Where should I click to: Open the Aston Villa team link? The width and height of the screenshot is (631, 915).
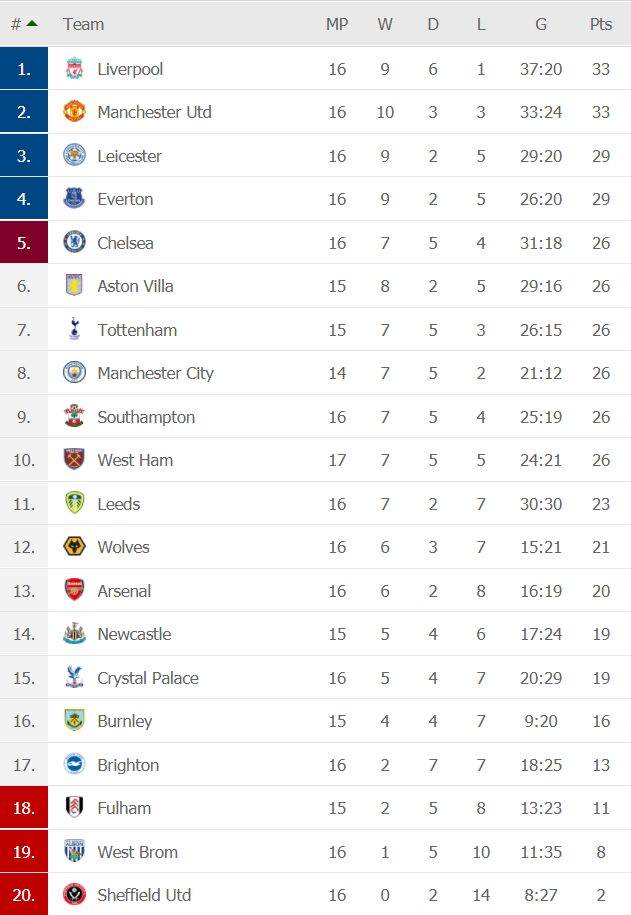pos(135,286)
